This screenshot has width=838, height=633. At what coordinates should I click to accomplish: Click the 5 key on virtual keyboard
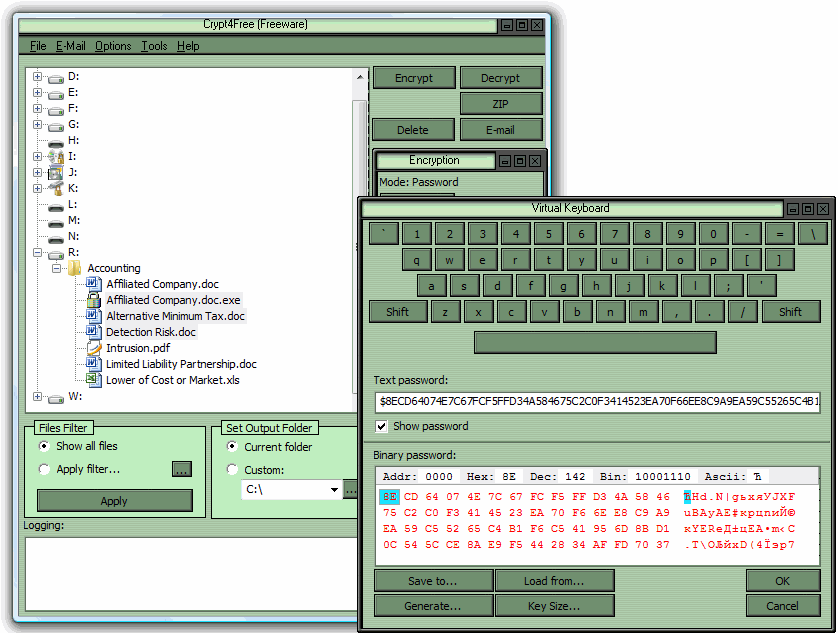549,234
